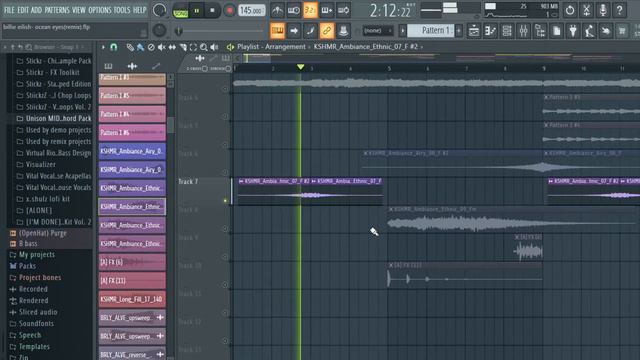Open help with question mark icon
This screenshot has height=360, width=640.
pos(620,10)
